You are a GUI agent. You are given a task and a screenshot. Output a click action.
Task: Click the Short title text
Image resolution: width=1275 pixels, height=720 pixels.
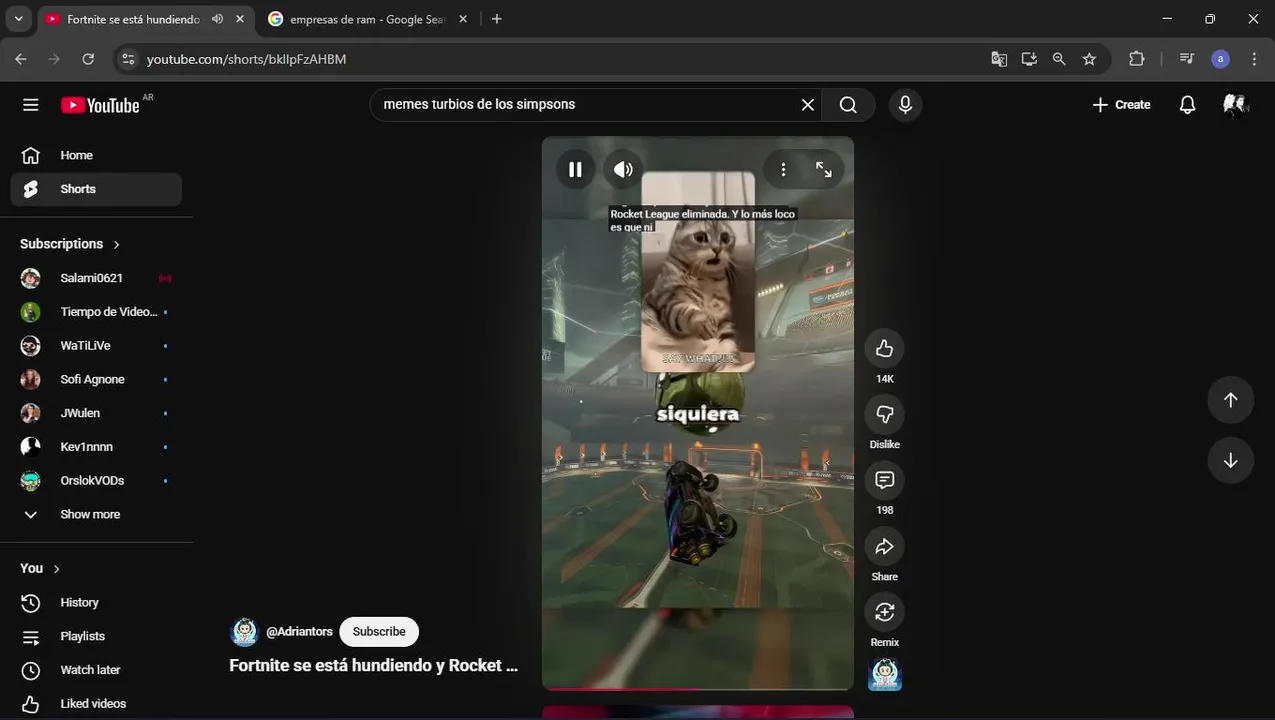(374, 666)
